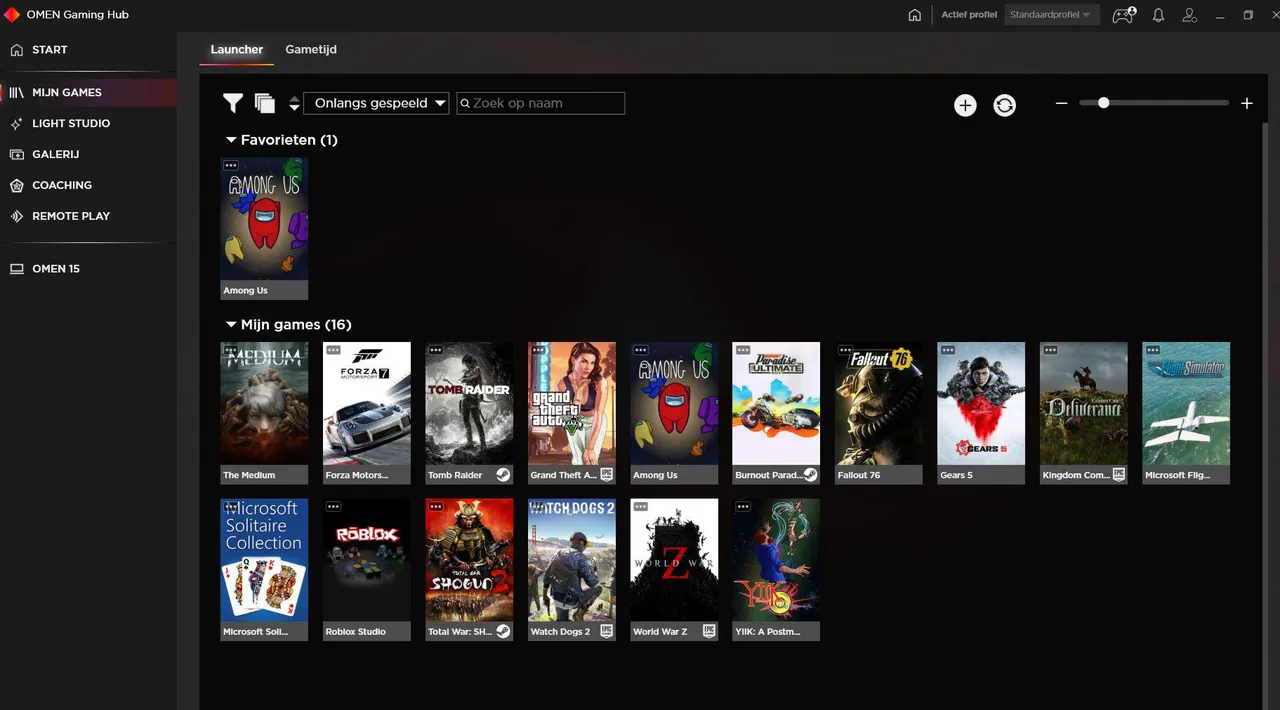
Task: Add a game with the plus circle button
Action: pos(965,105)
